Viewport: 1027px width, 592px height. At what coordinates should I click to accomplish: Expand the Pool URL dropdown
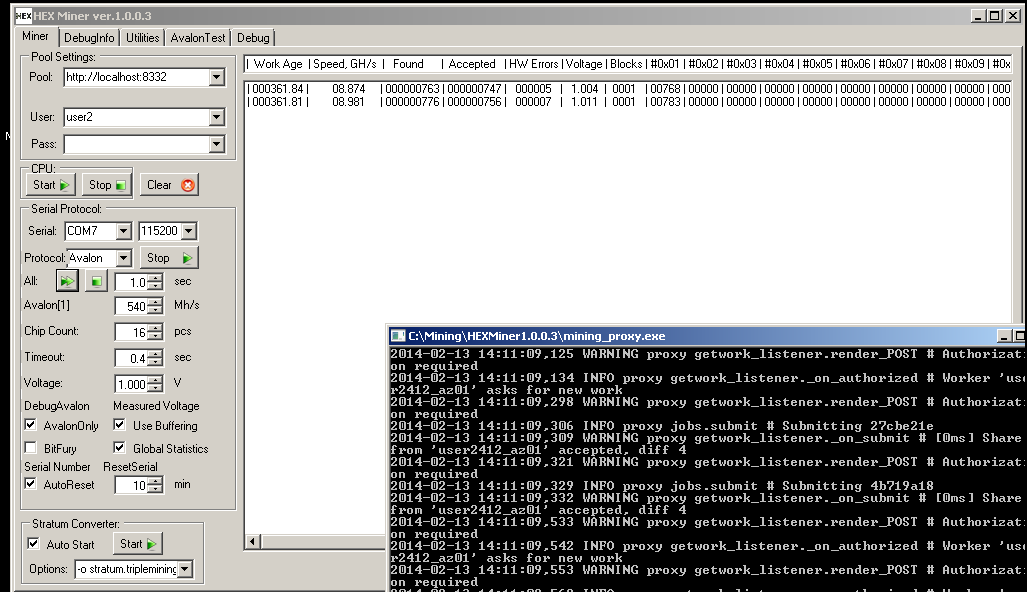[x=217, y=77]
